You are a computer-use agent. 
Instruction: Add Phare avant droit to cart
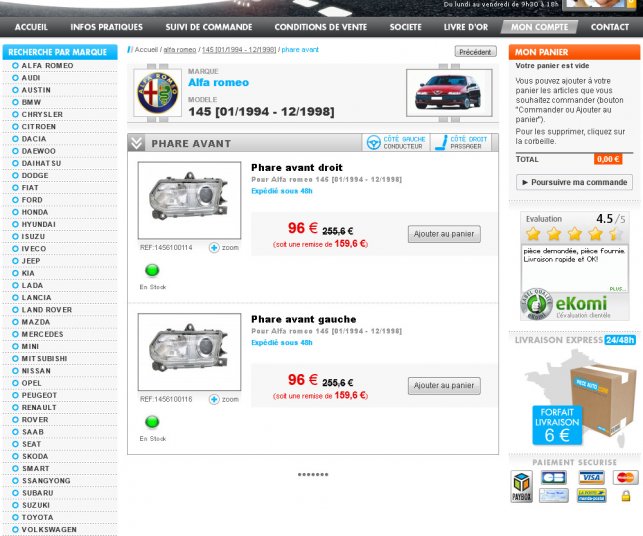(444, 234)
